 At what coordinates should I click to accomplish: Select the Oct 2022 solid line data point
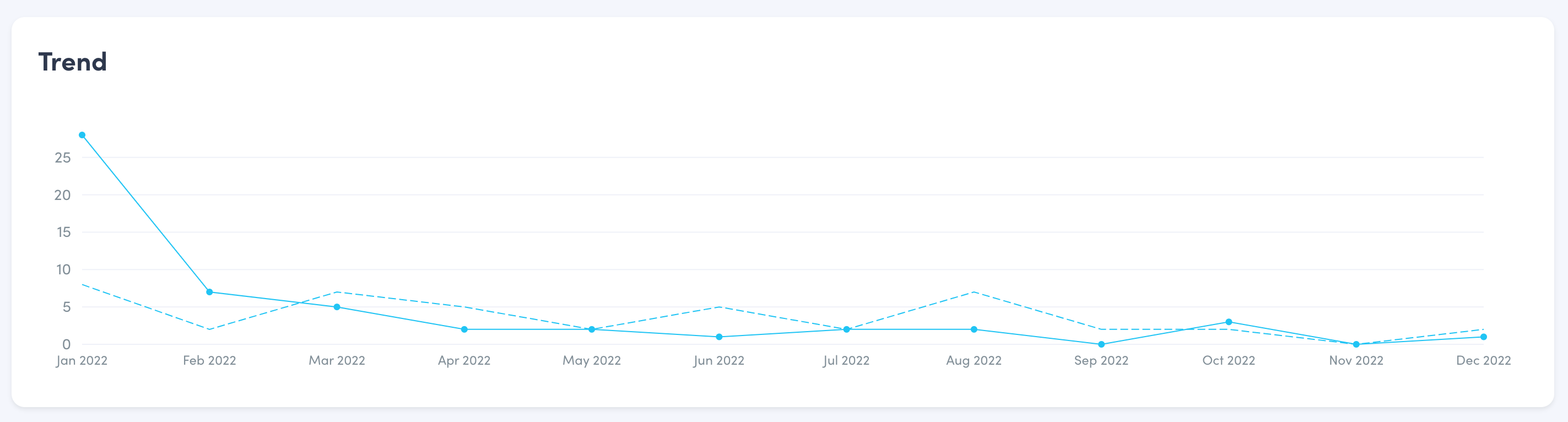point(1229,322)
